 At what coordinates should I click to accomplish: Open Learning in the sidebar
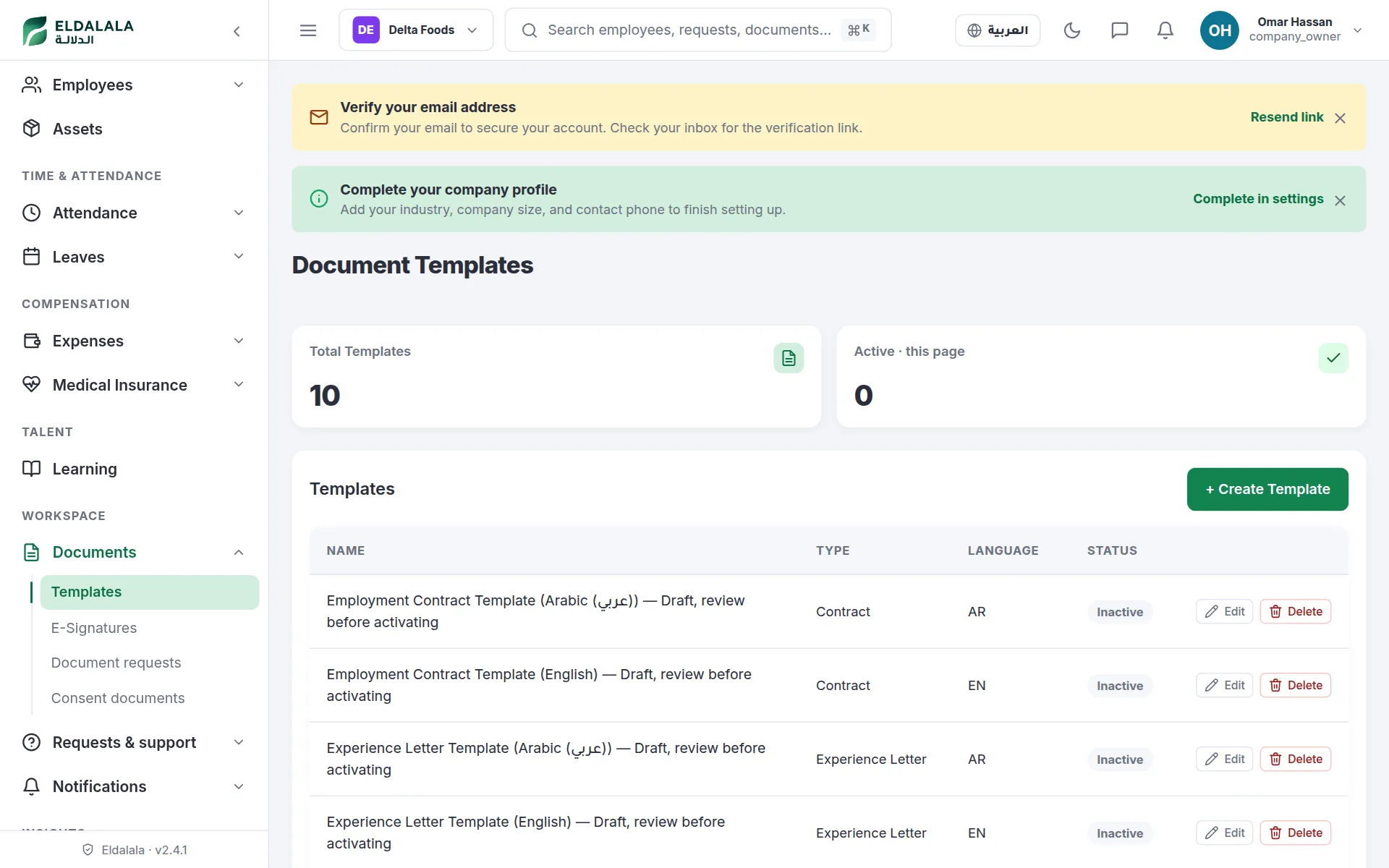coord(135,469)
